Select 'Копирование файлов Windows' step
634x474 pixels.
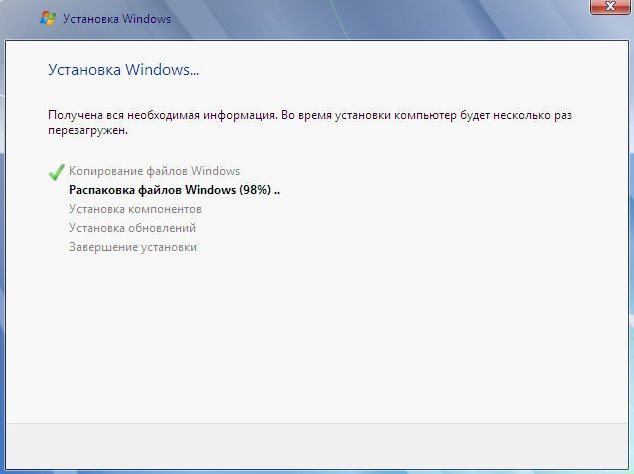tap(154, 171)
